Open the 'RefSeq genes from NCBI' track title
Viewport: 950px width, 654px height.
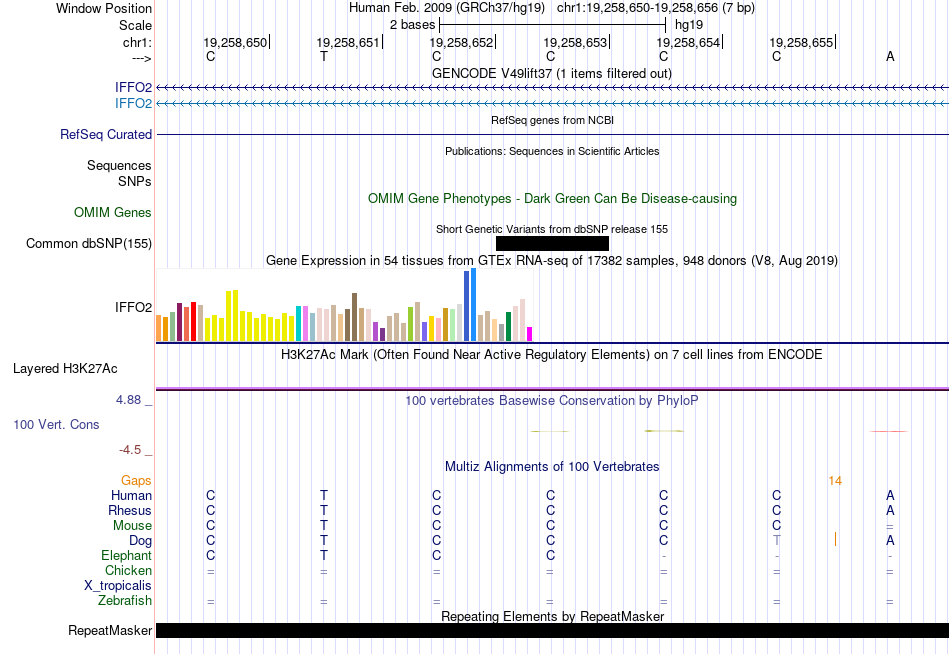[552, 120]
